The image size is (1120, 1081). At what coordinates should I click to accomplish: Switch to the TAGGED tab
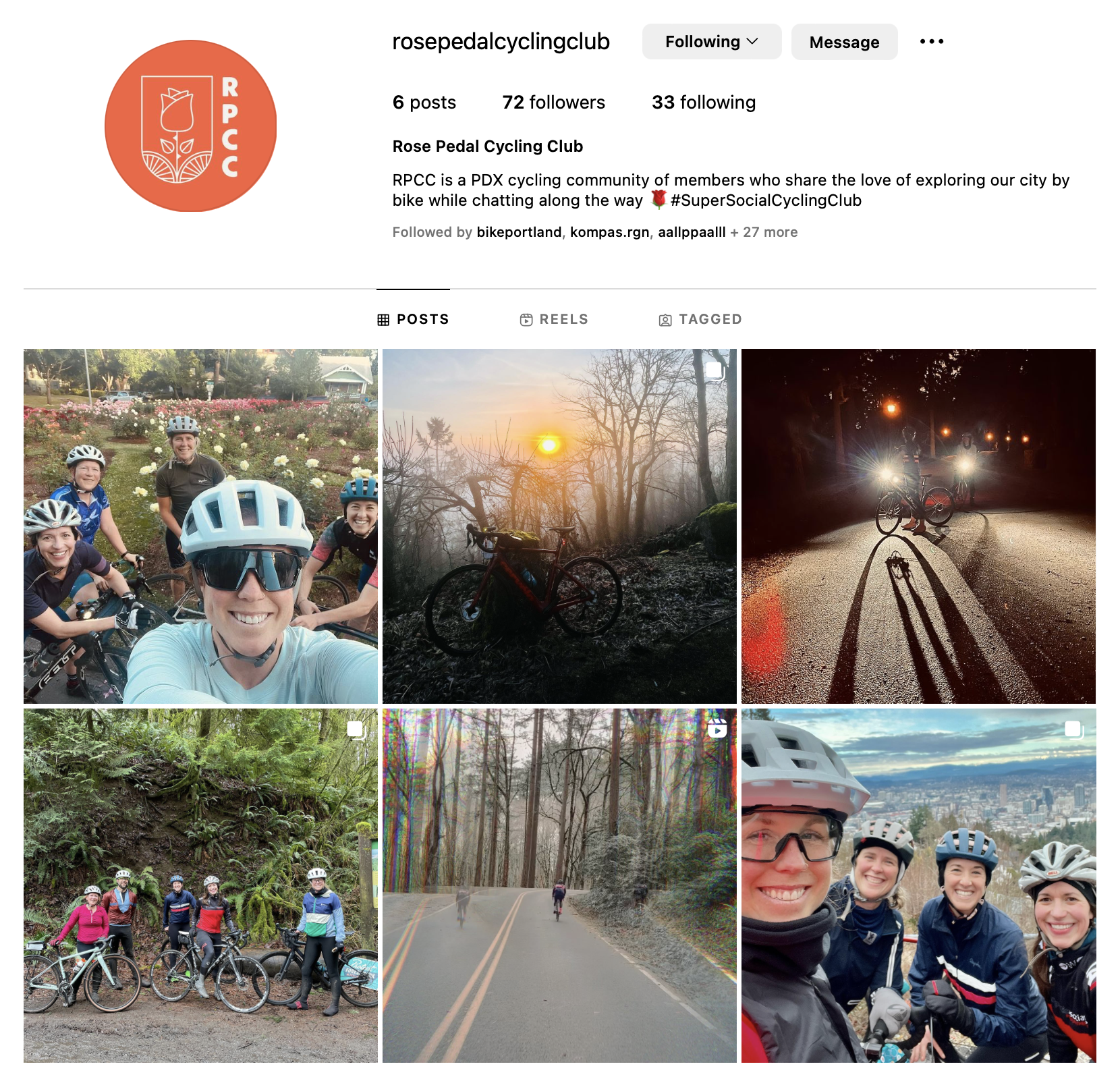tap(700, 319)
